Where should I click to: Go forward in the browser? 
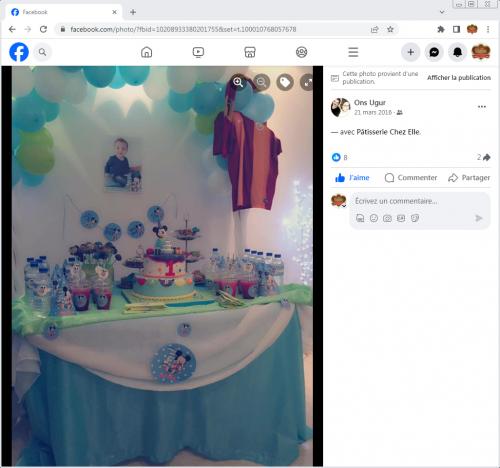click(28, 29)
